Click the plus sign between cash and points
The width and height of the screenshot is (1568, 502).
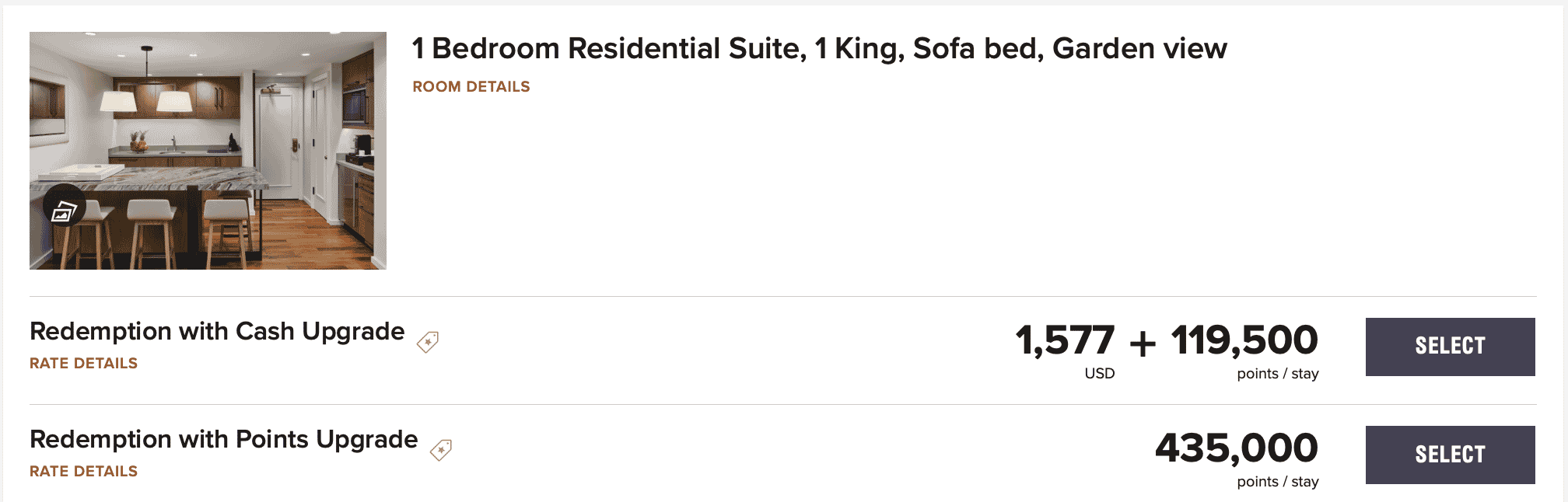[1143, 343]
